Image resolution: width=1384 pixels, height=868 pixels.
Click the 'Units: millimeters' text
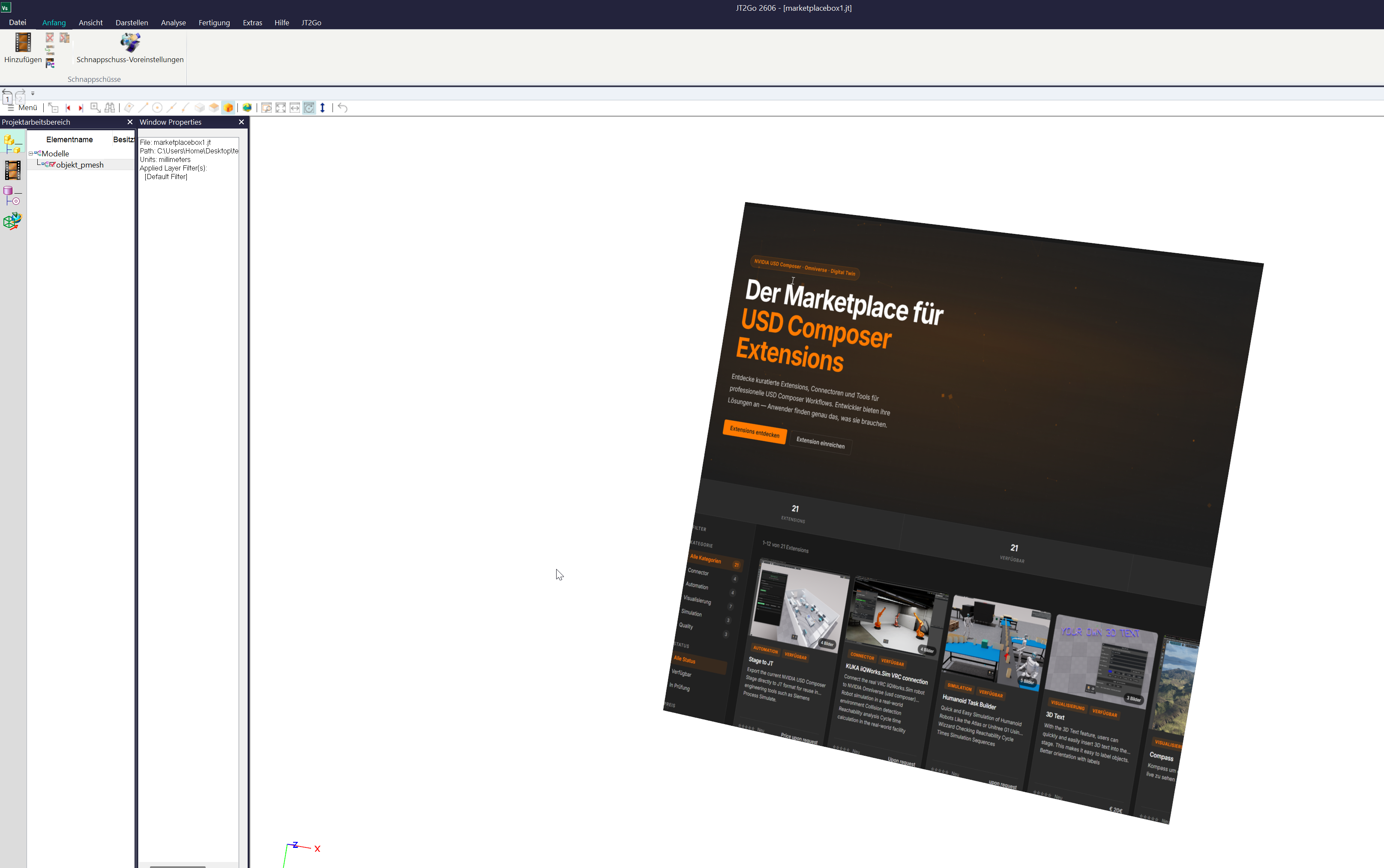point(165,160)
